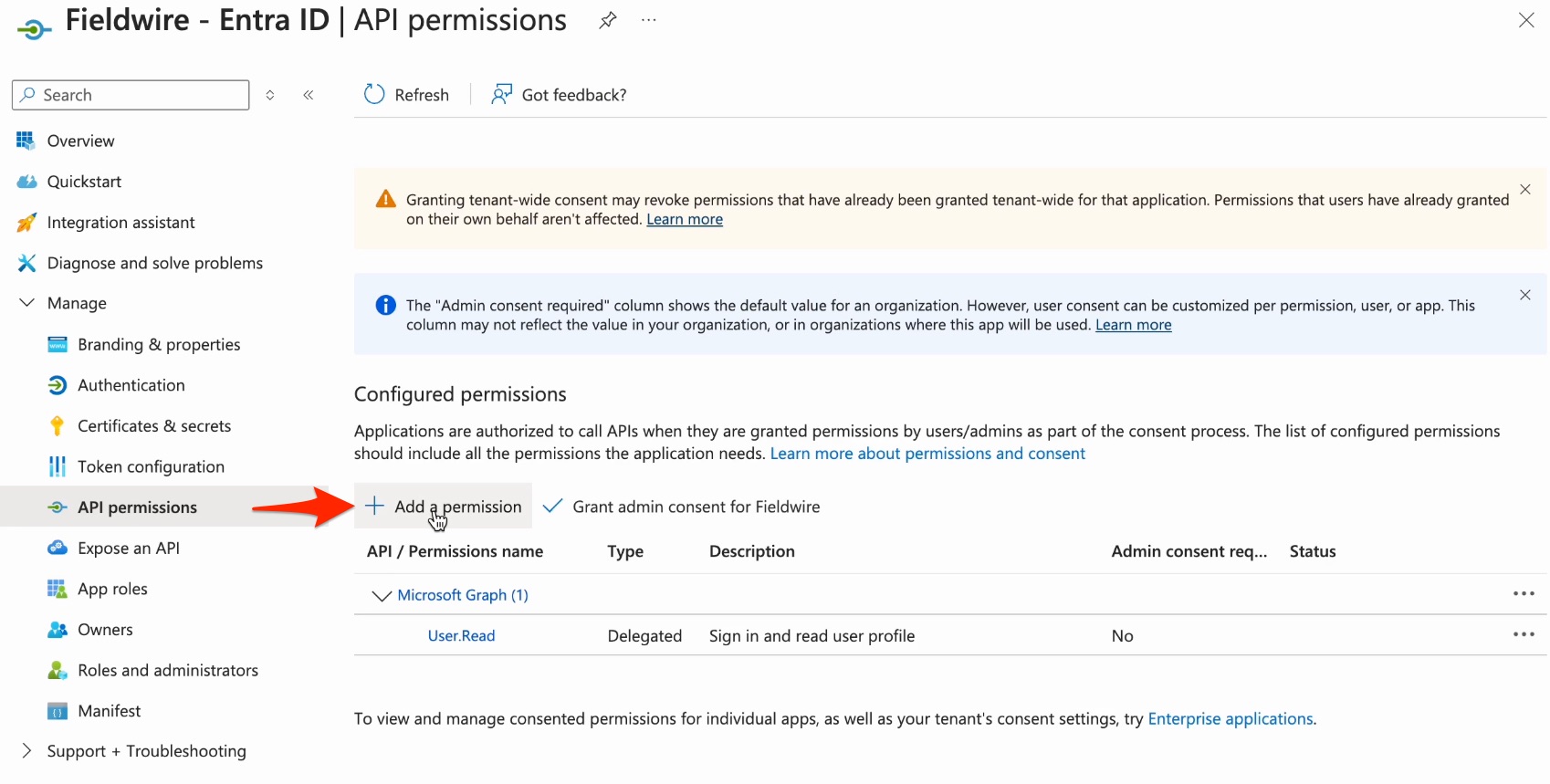Click the feedback person icon
The image size is (1550, 784).
501,94
